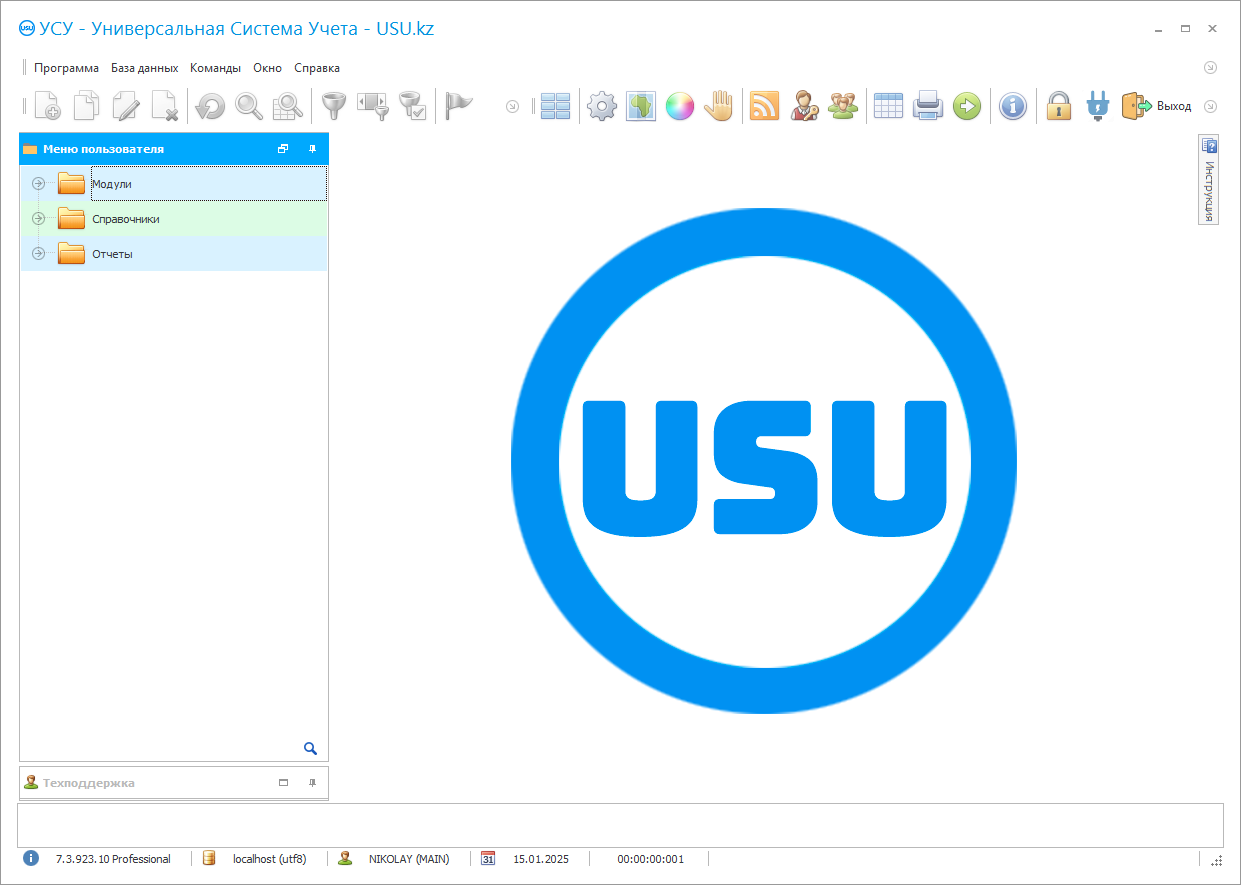Viewport: 1241px width, 885px height.
Task: Open the База данных menu
Action: coord(144,68)
